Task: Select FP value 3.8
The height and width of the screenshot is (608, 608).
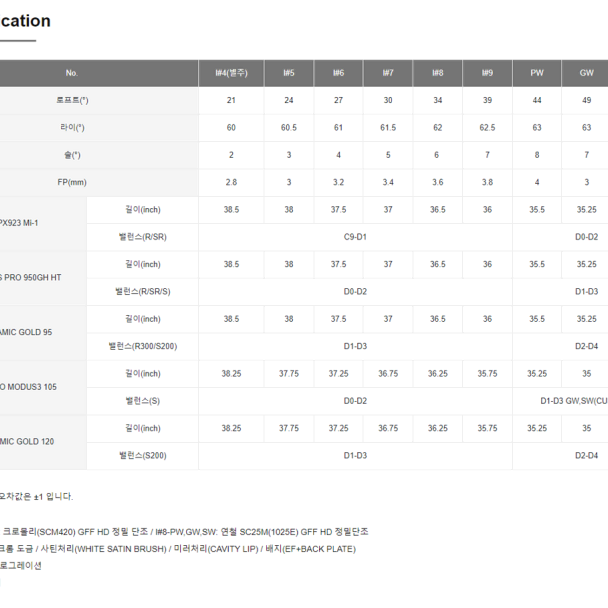Action: [487, 182]
